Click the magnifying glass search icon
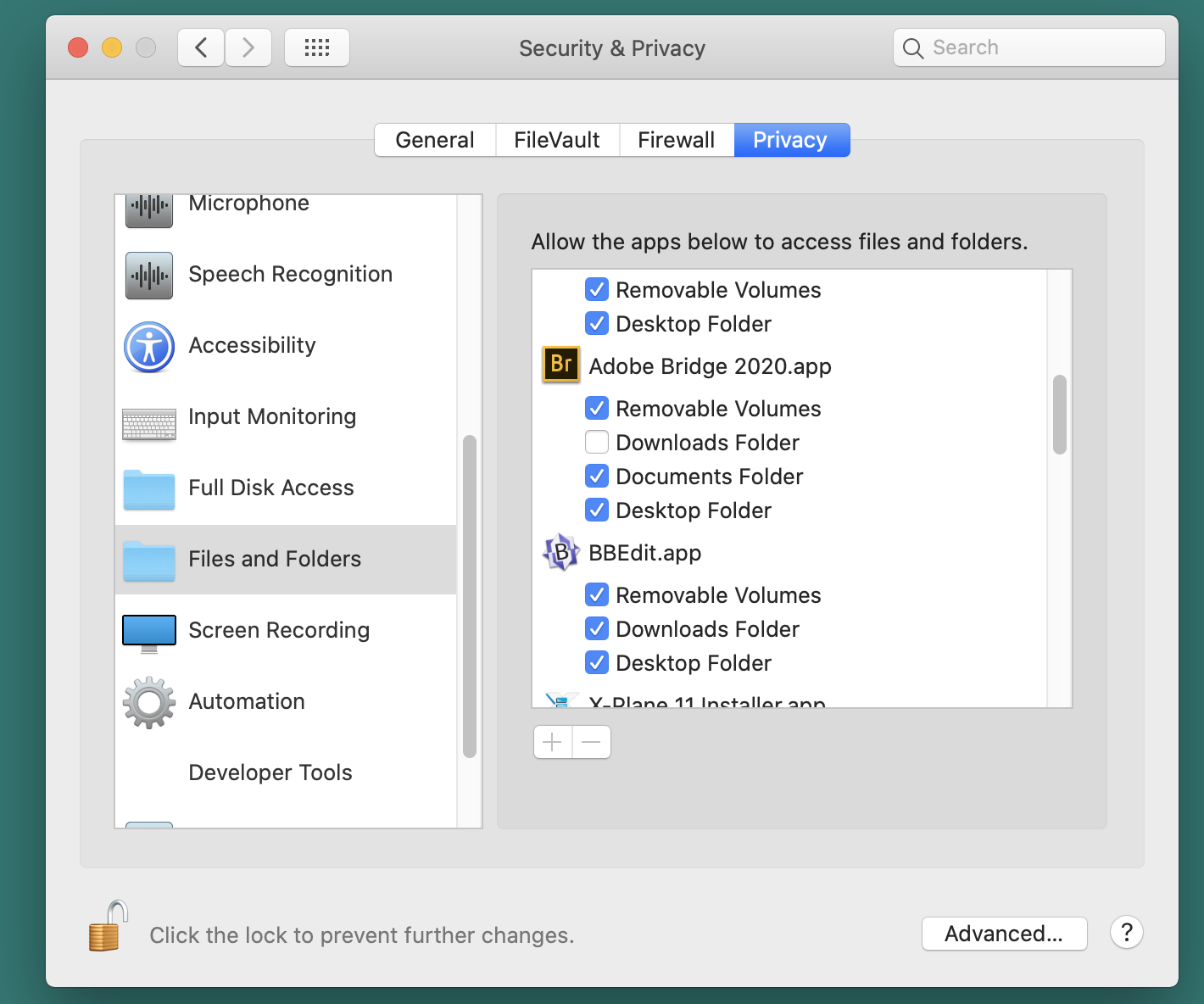The height and width of the screenshot is (1004, 1204). click(x=913, y=48)
